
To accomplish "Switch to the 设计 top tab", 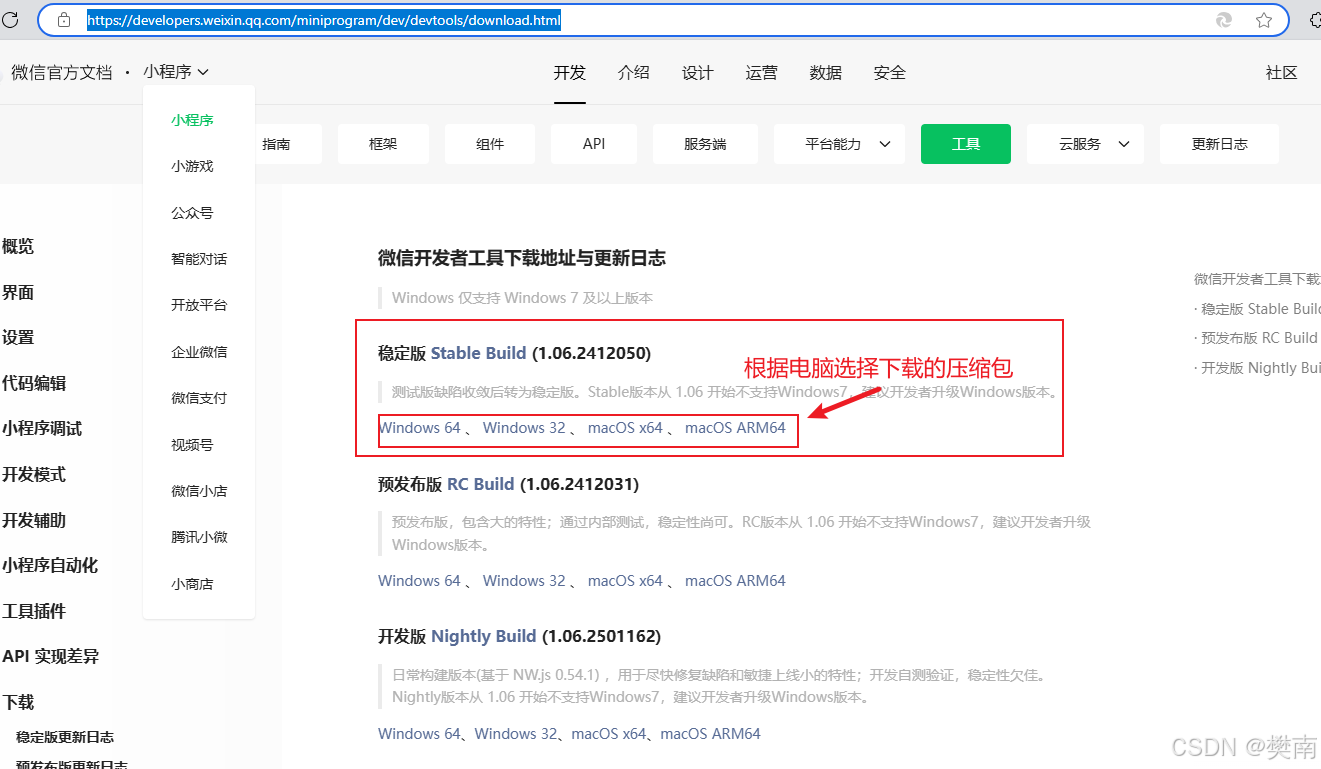I will [698, 72].
